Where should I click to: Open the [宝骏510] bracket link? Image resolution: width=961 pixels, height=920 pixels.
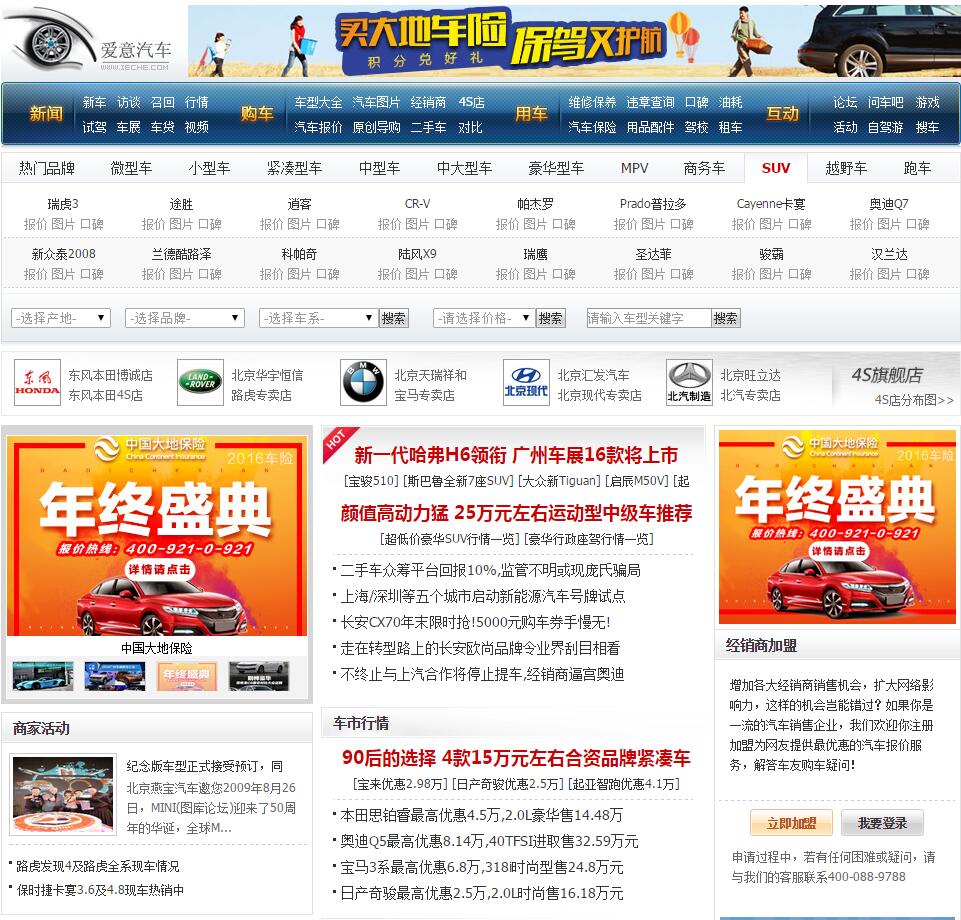point(371,481)
